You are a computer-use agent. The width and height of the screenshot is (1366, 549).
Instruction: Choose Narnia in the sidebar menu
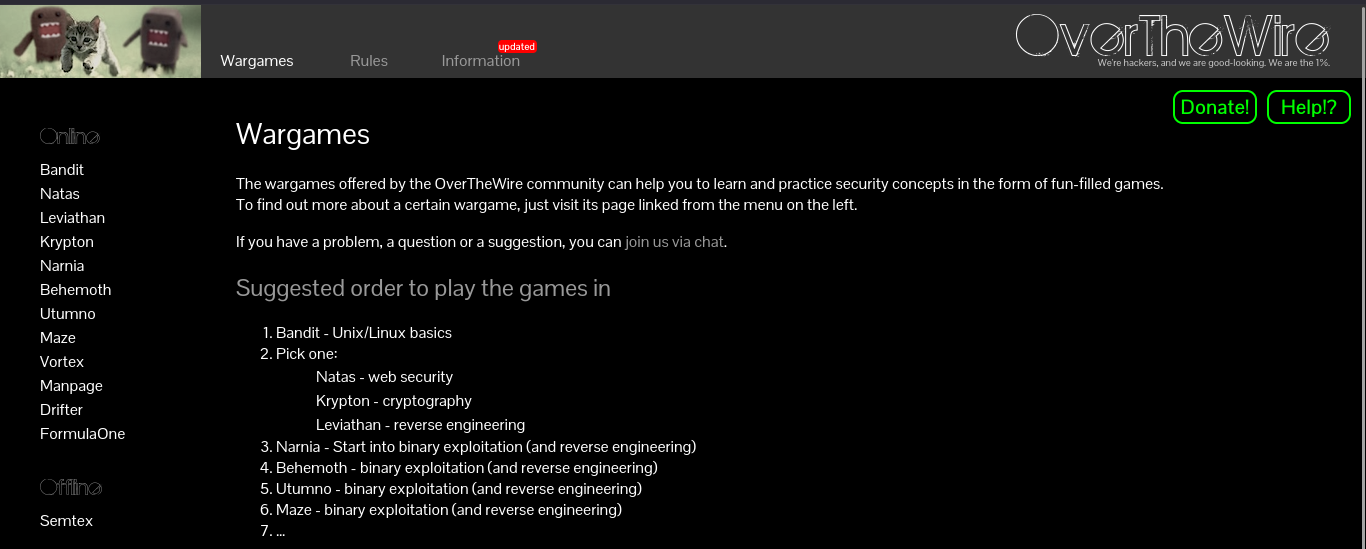point(62,266)
